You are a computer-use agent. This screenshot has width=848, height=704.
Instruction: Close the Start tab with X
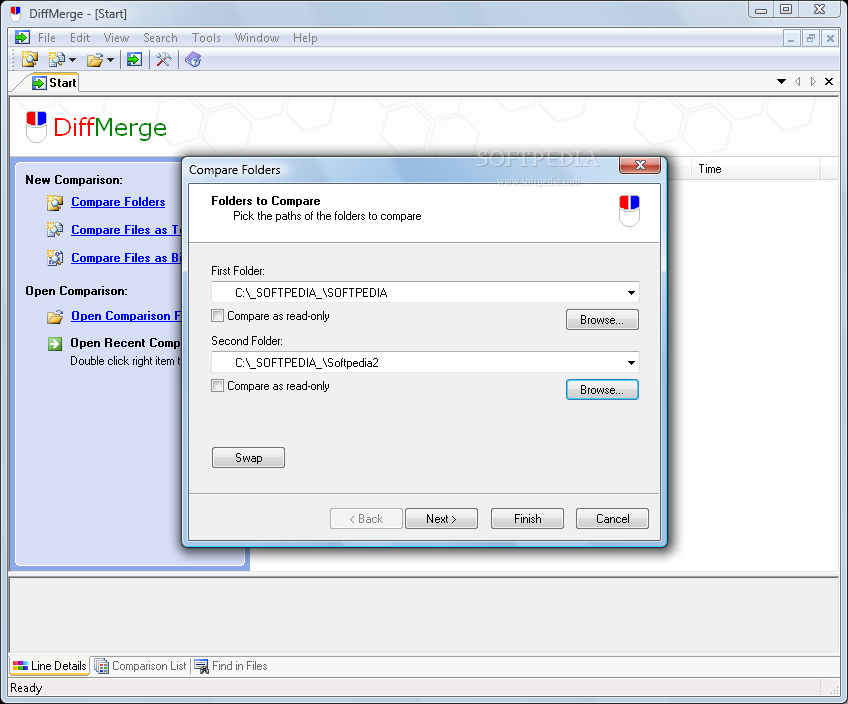[x=829, y=82]
